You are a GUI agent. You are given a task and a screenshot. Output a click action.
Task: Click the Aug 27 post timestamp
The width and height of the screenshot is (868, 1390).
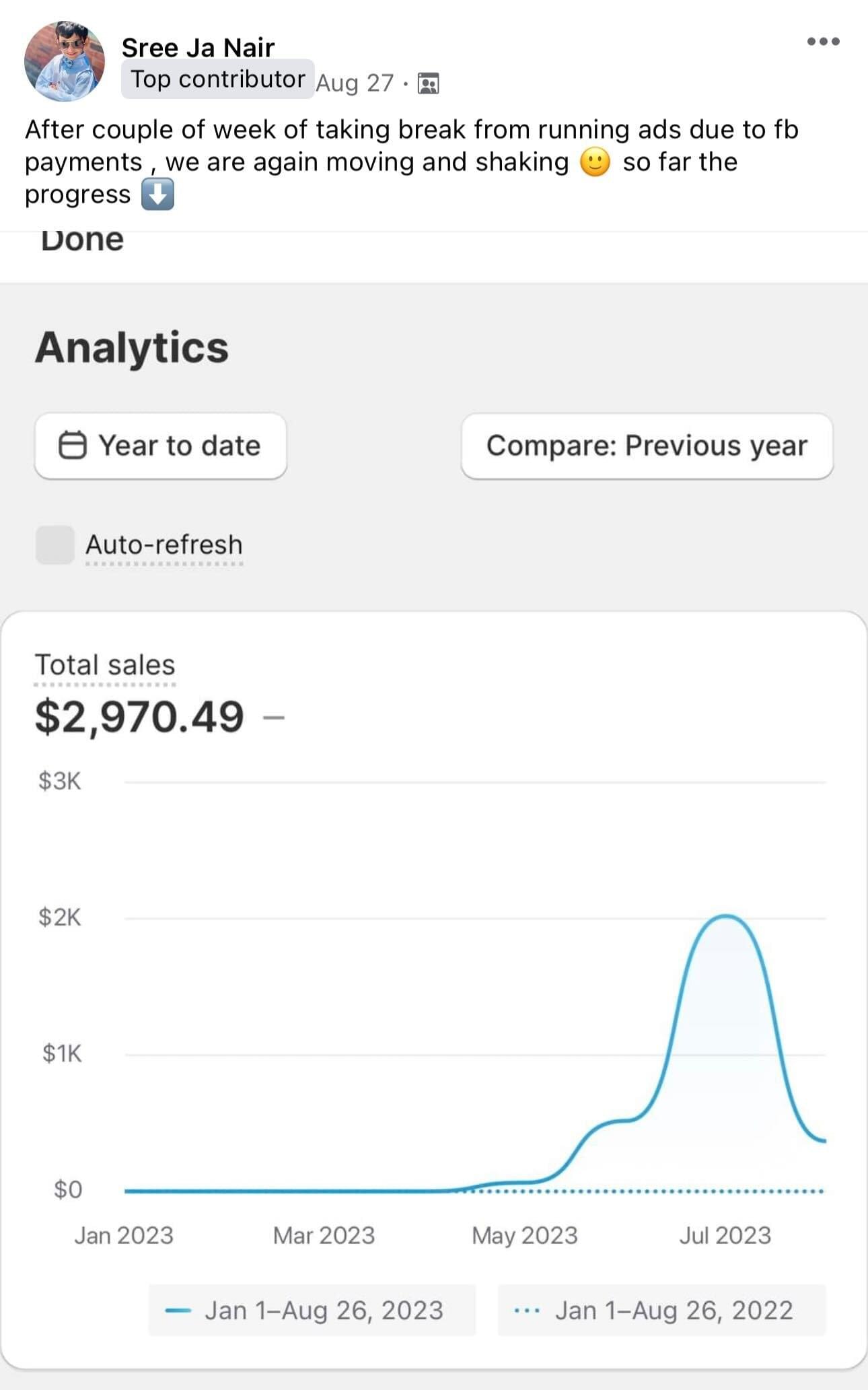pos(355,83)
